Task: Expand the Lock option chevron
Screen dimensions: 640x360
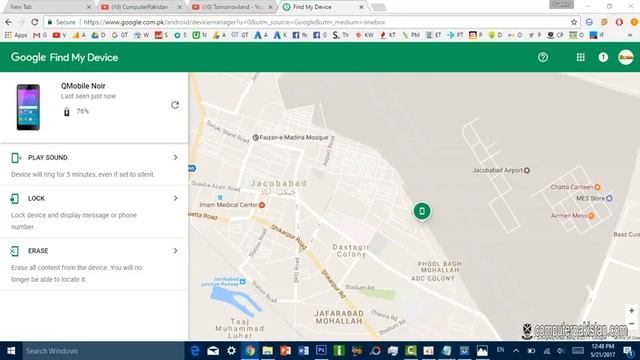Action: [x=176, y=198]
